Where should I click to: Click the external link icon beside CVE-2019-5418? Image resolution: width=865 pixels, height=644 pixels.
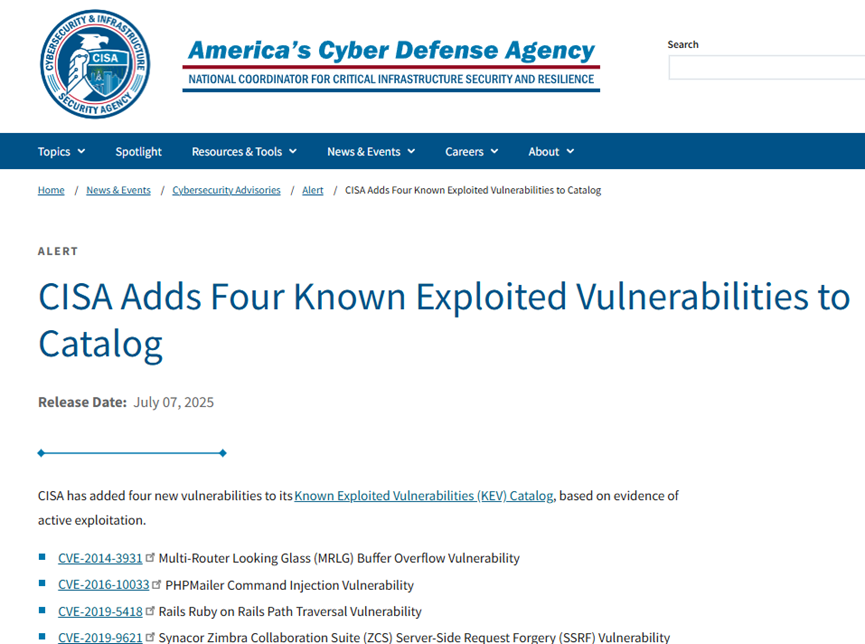tap(151, 610)
